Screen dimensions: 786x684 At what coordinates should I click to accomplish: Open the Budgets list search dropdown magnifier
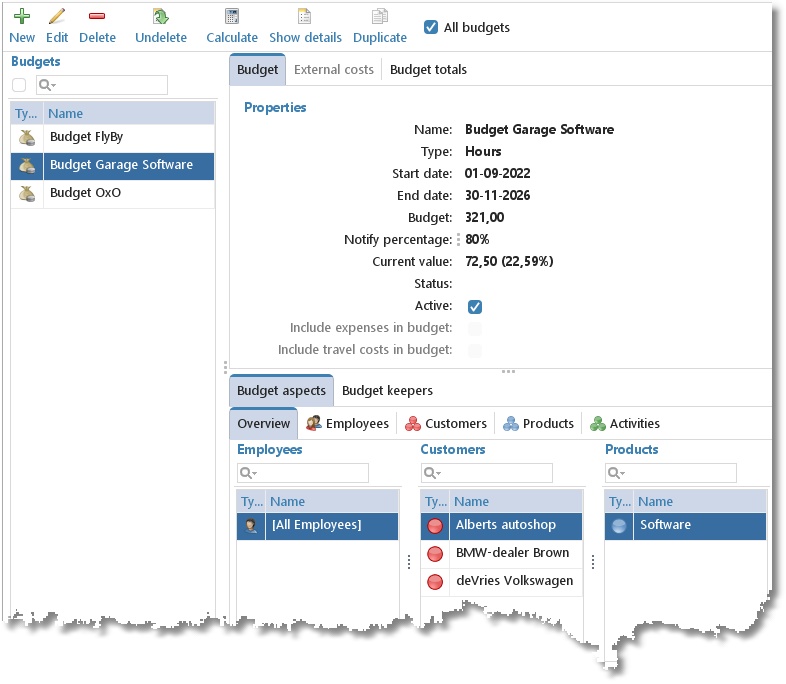point(47,85)
